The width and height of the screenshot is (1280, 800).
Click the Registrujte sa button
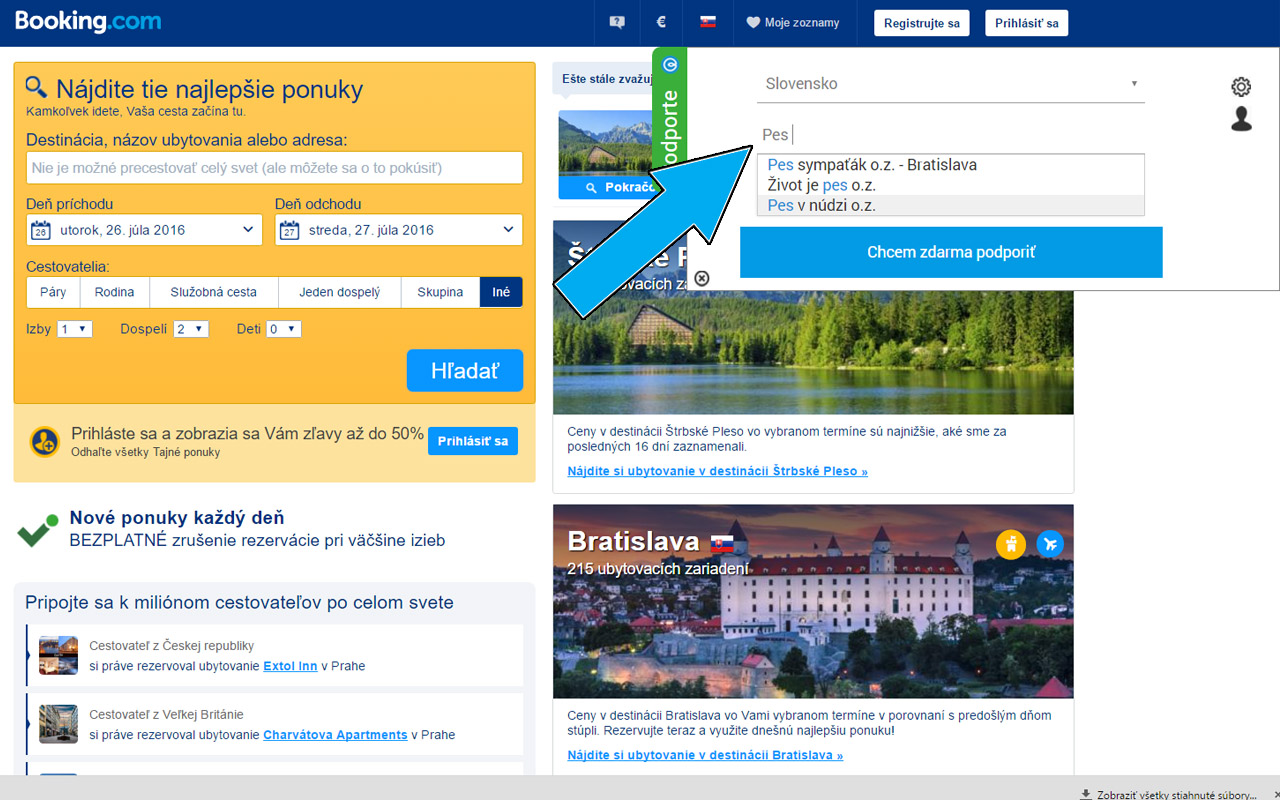click(921, 23)
